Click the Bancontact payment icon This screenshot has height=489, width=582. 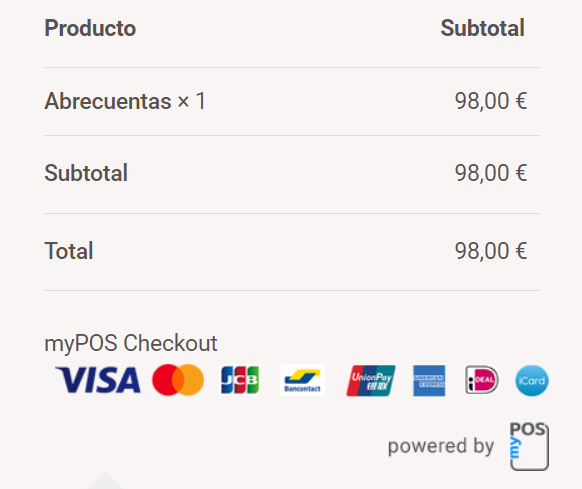point(302,380)
